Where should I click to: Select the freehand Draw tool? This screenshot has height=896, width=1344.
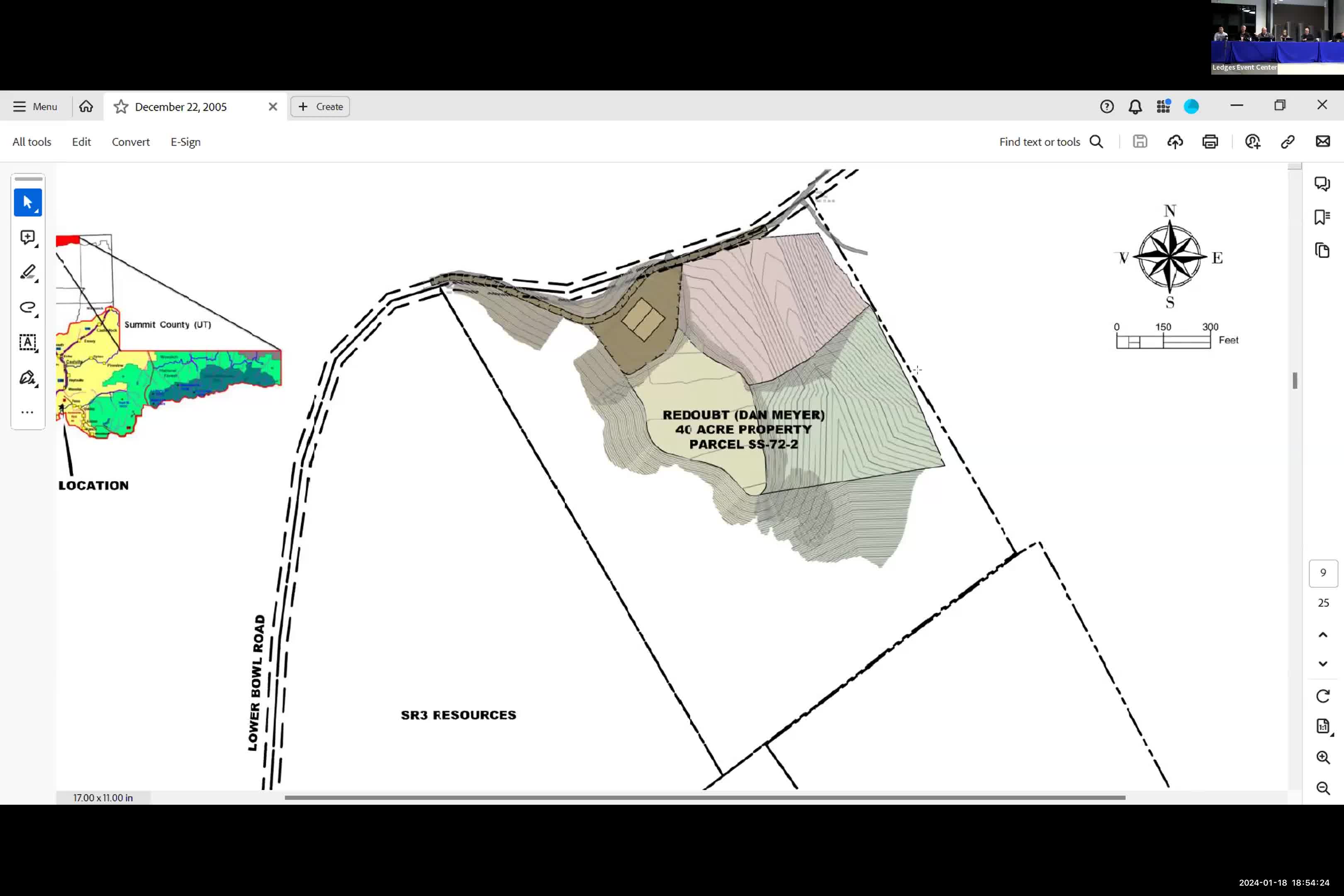27,308
